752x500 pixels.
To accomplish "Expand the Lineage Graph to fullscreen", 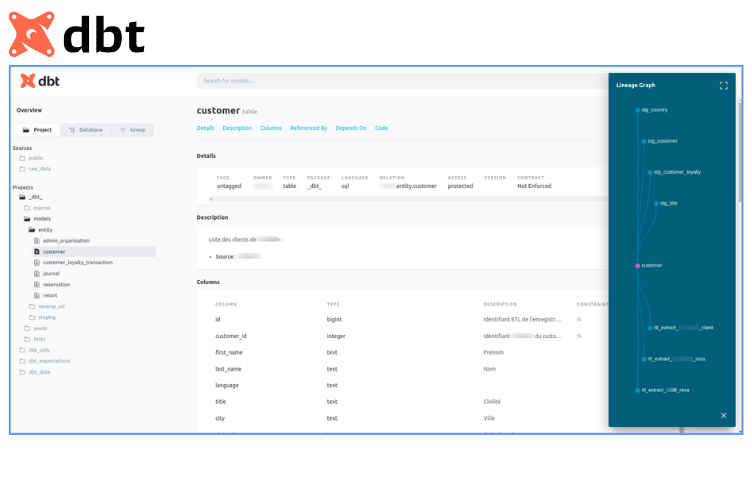I will click(723, 86).
